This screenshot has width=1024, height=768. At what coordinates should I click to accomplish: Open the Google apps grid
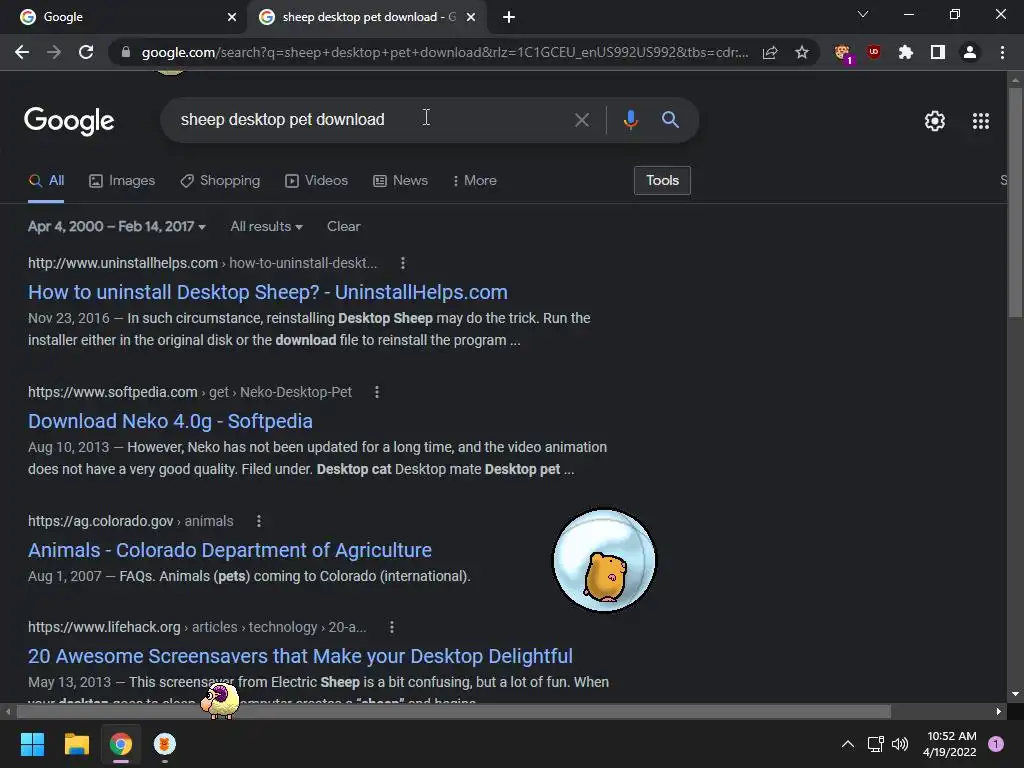click(x=981, y=121)
